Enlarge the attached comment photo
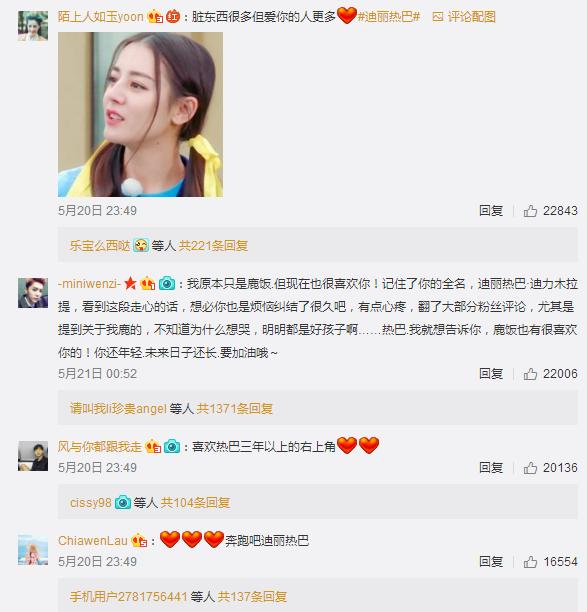The width and height of the screenshot is (587, 612). click(141, 114)
